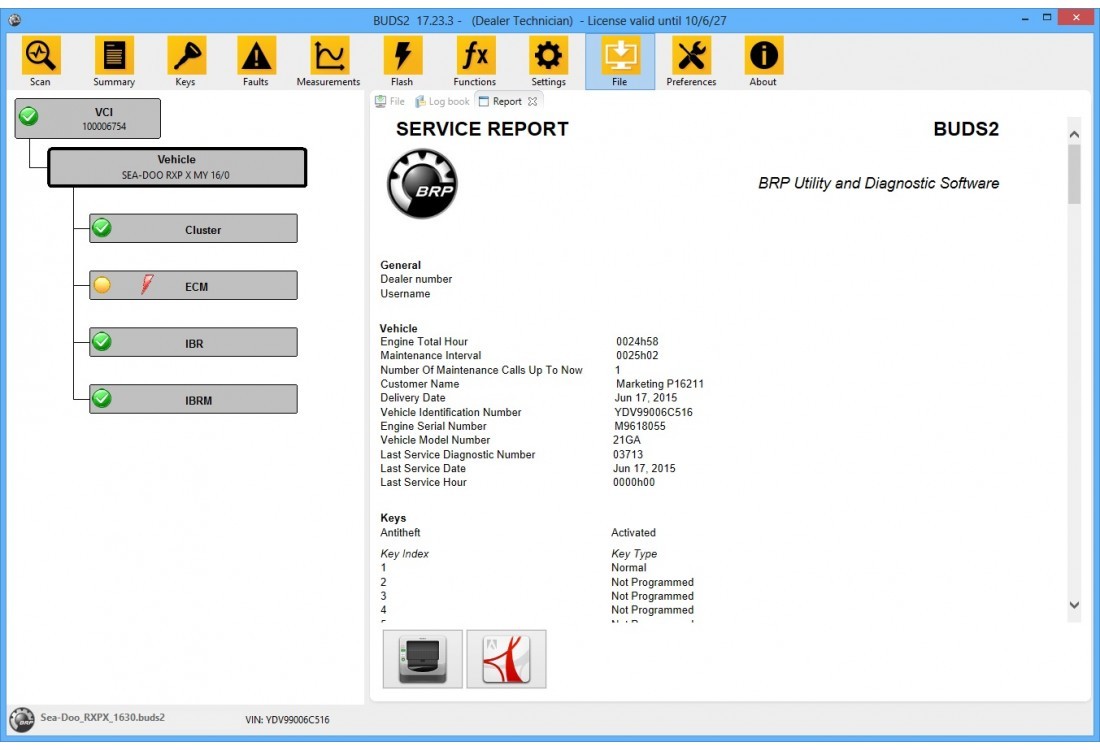The height and width of the screenshot is (750, 1100).
Task: Select the Cluster module node
Action: [x=193, y=229]
